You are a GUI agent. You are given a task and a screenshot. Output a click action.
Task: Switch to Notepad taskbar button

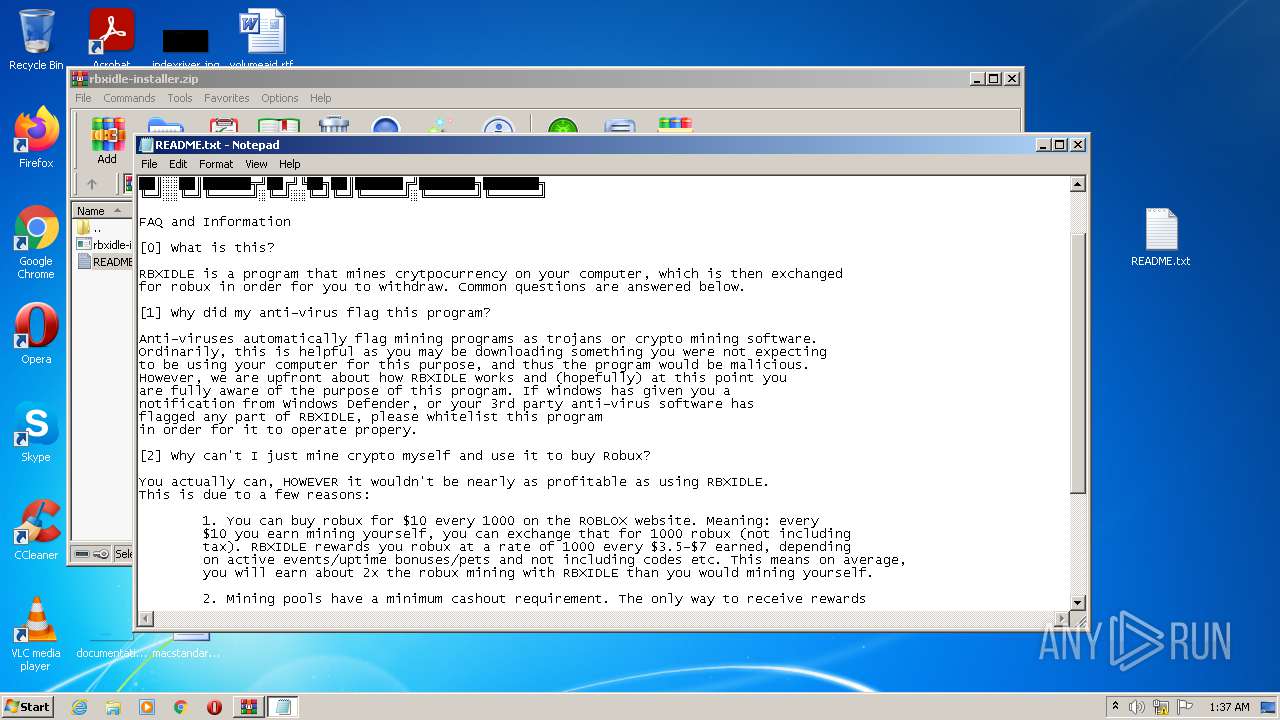[x=283, y=707]
